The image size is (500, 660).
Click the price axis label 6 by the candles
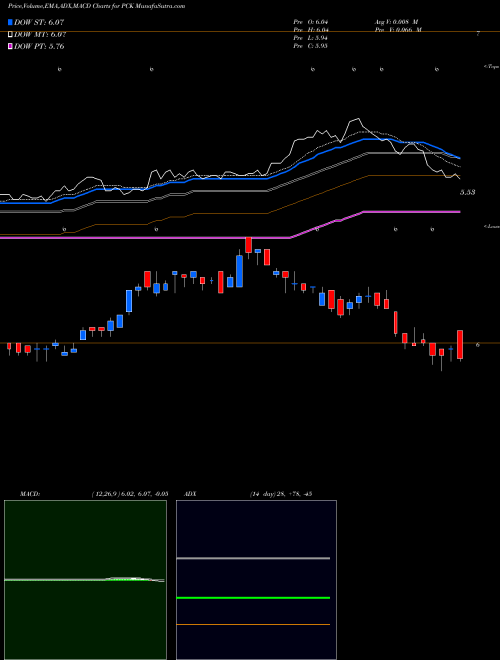coord(477,345)
